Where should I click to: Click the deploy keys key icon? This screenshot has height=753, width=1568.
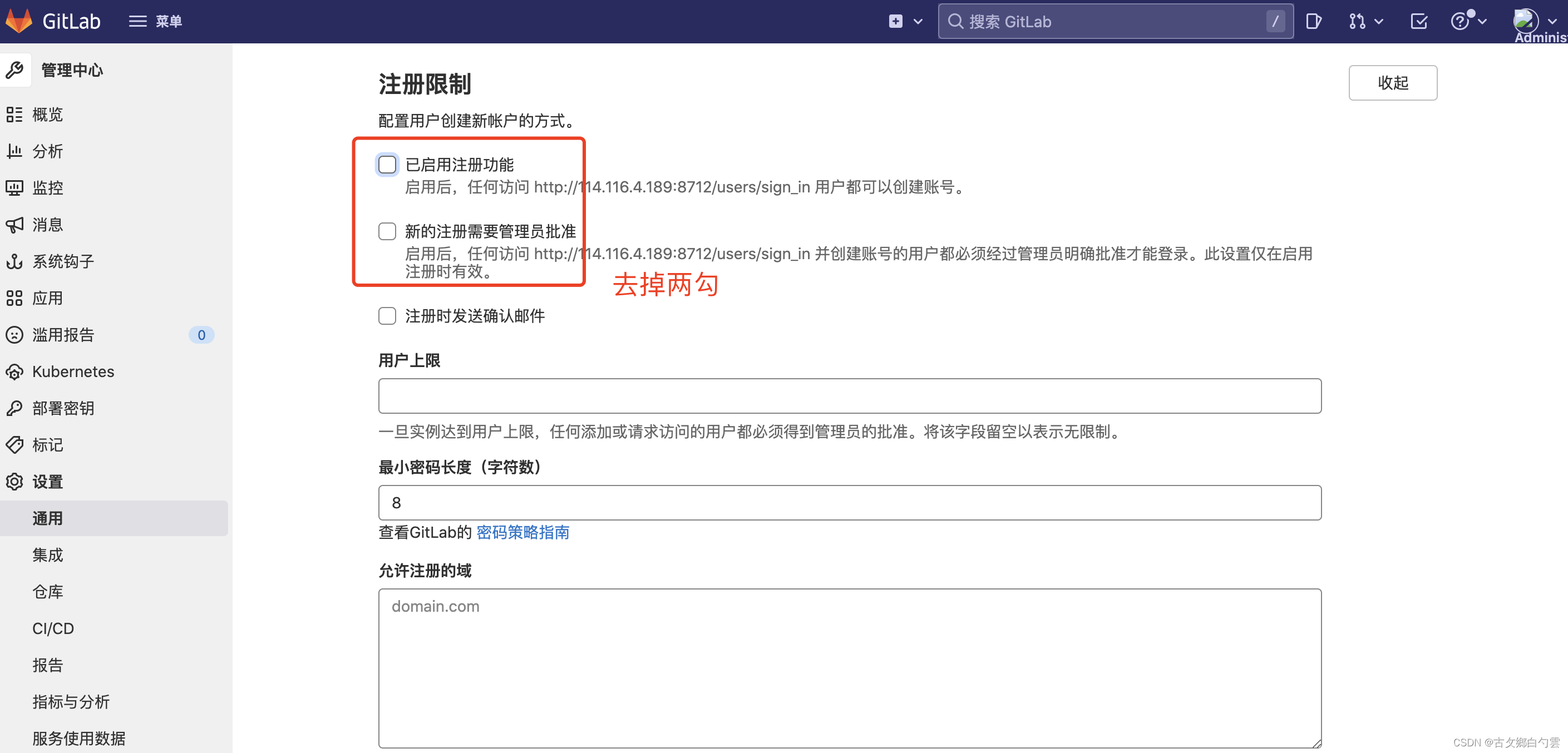14,408
